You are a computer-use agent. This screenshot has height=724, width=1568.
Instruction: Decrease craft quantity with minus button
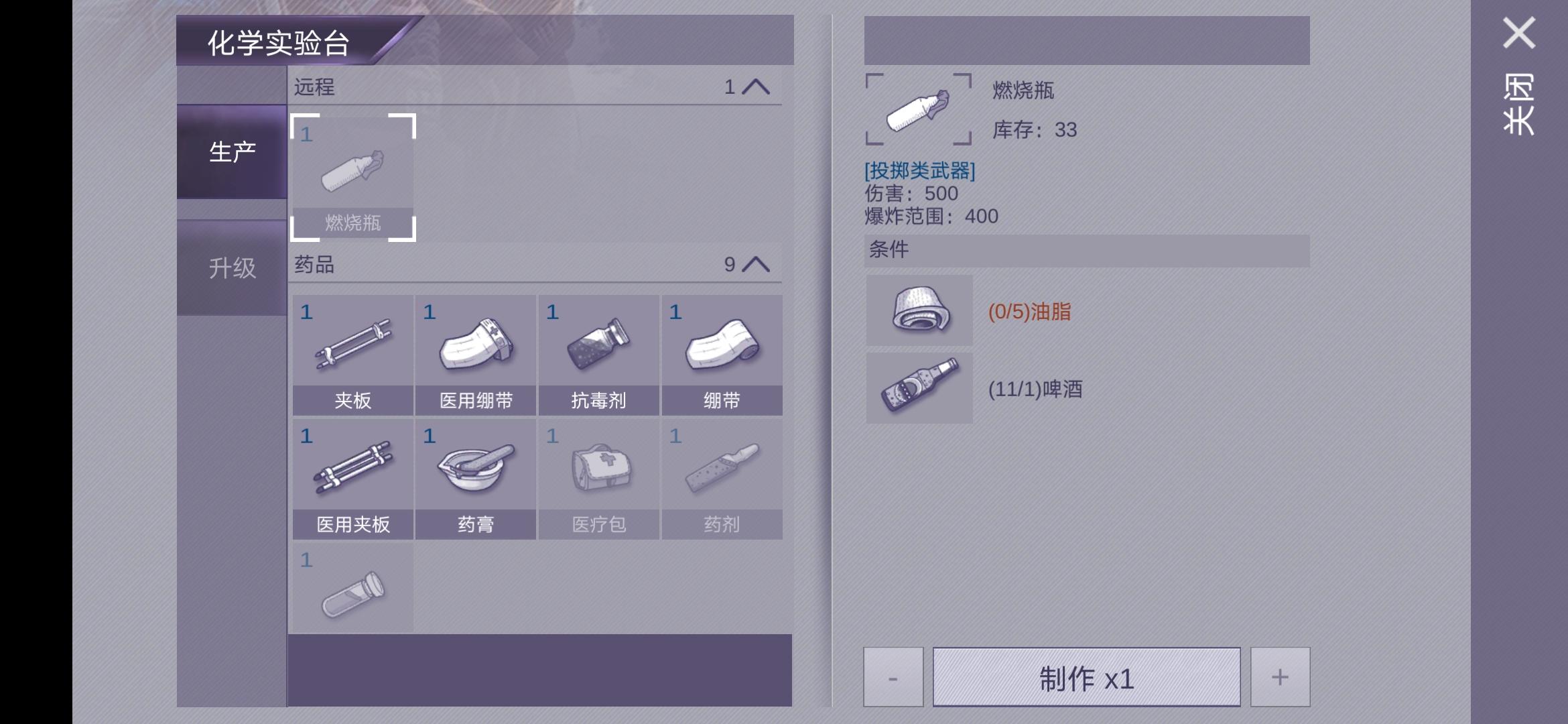point(893,677)
